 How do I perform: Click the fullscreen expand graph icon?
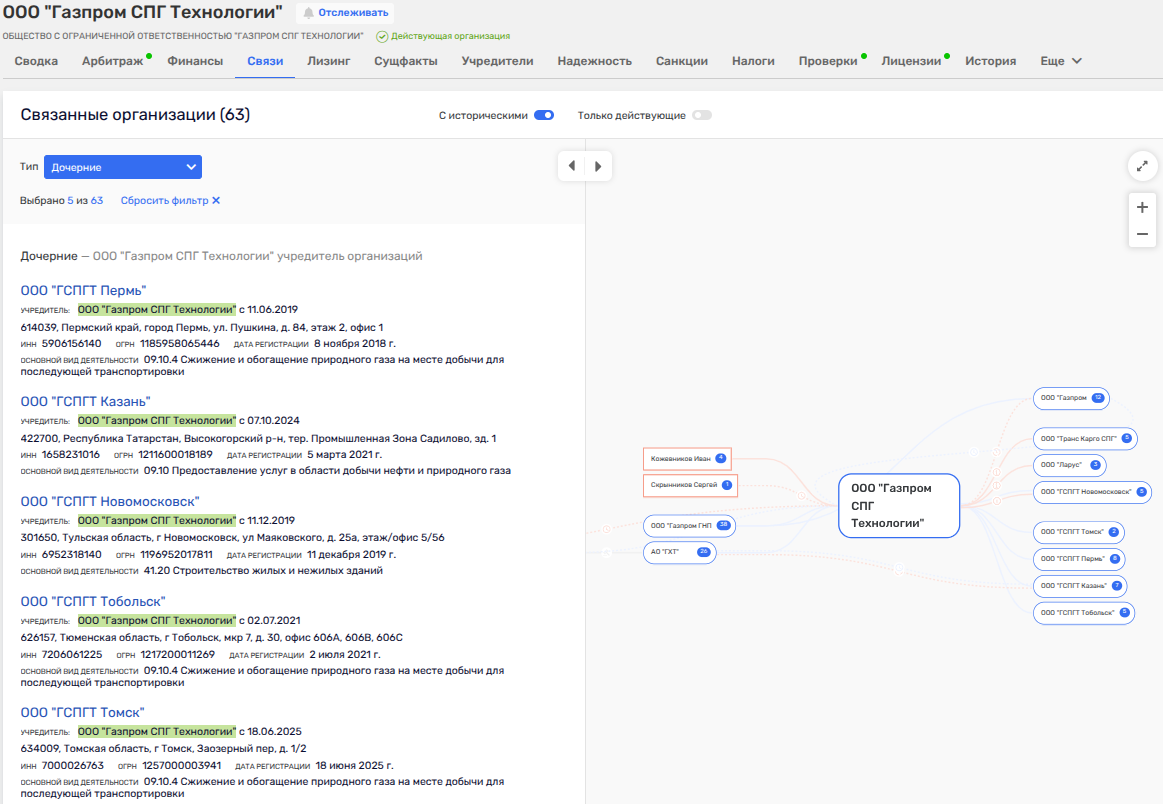tap(1142, 166)
